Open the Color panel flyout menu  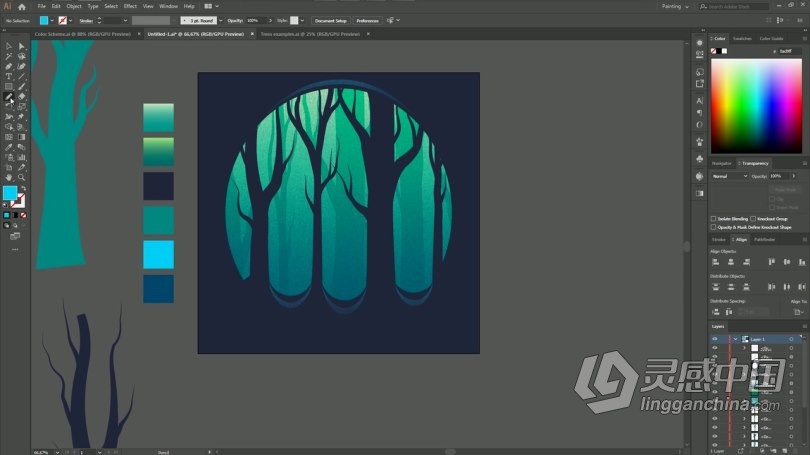click(x=804, y=39)
